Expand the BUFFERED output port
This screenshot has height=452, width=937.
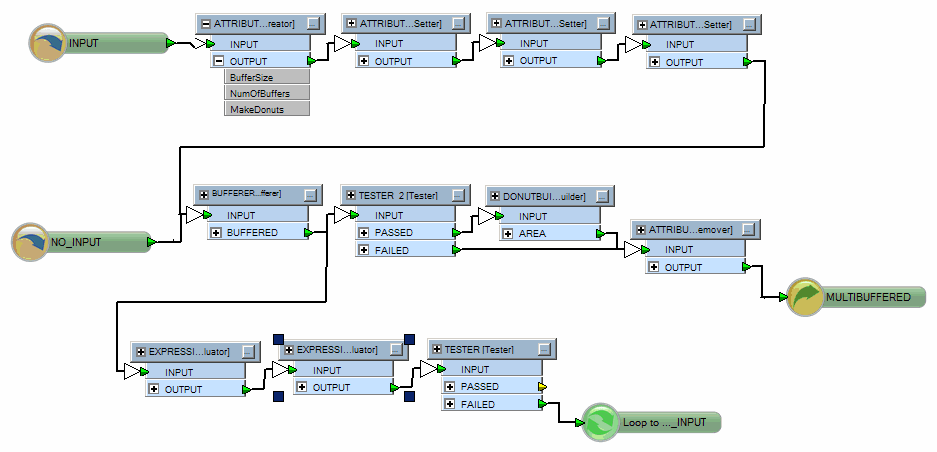click(x=216, y=232)
